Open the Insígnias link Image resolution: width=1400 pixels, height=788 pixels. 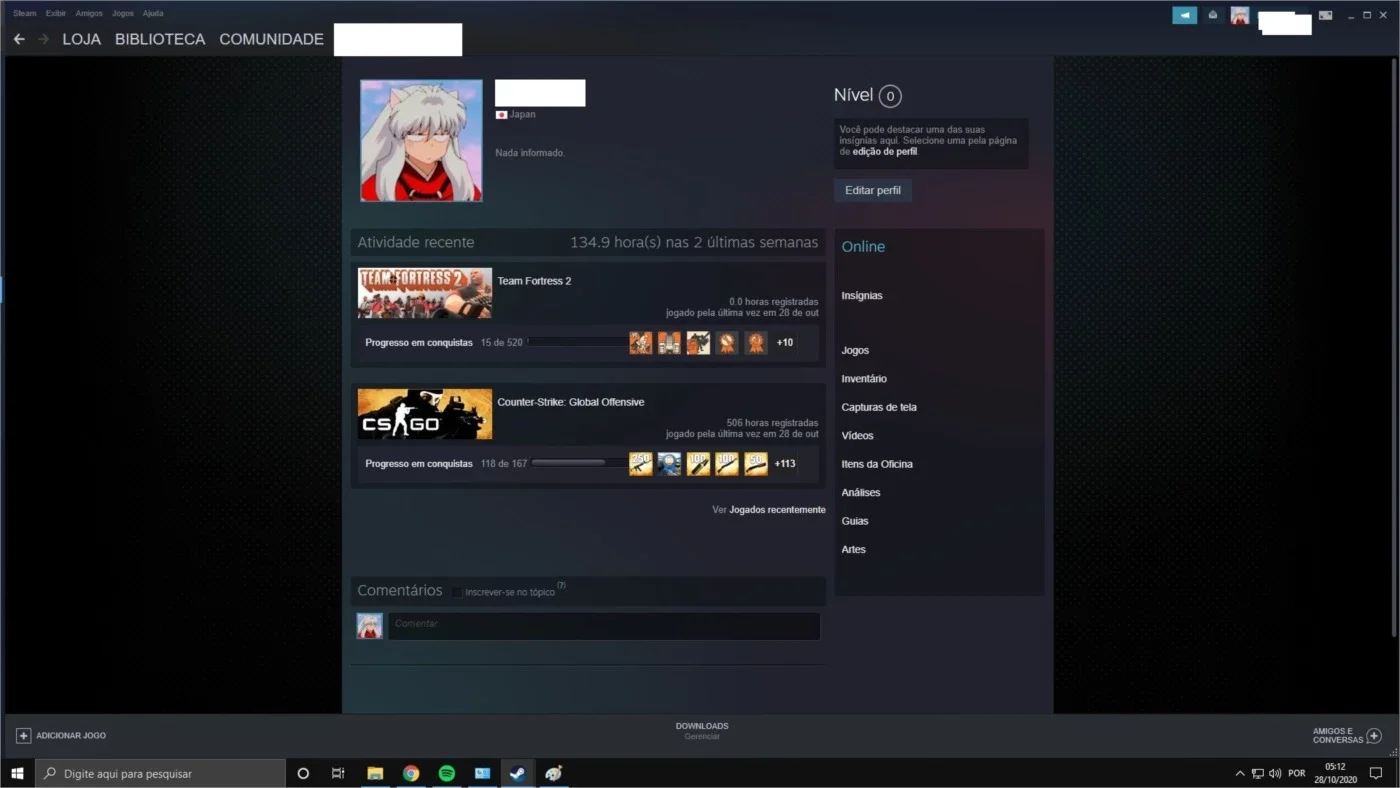(x=862, y=296)
